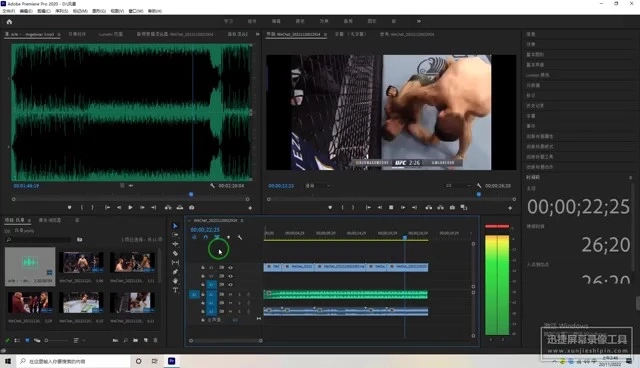Open Comparison View in Program monitor
Image resolution: width=640 pixels, height=368 pixels.
coord(464,208)
